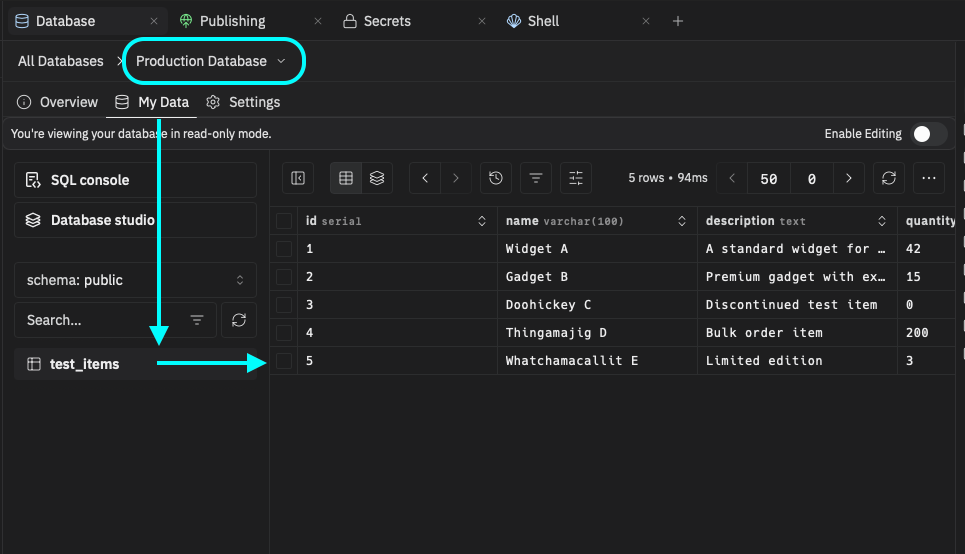This screenshot has height=554, width=965.
Task: Close the Database tab
Action: point(154,21)
